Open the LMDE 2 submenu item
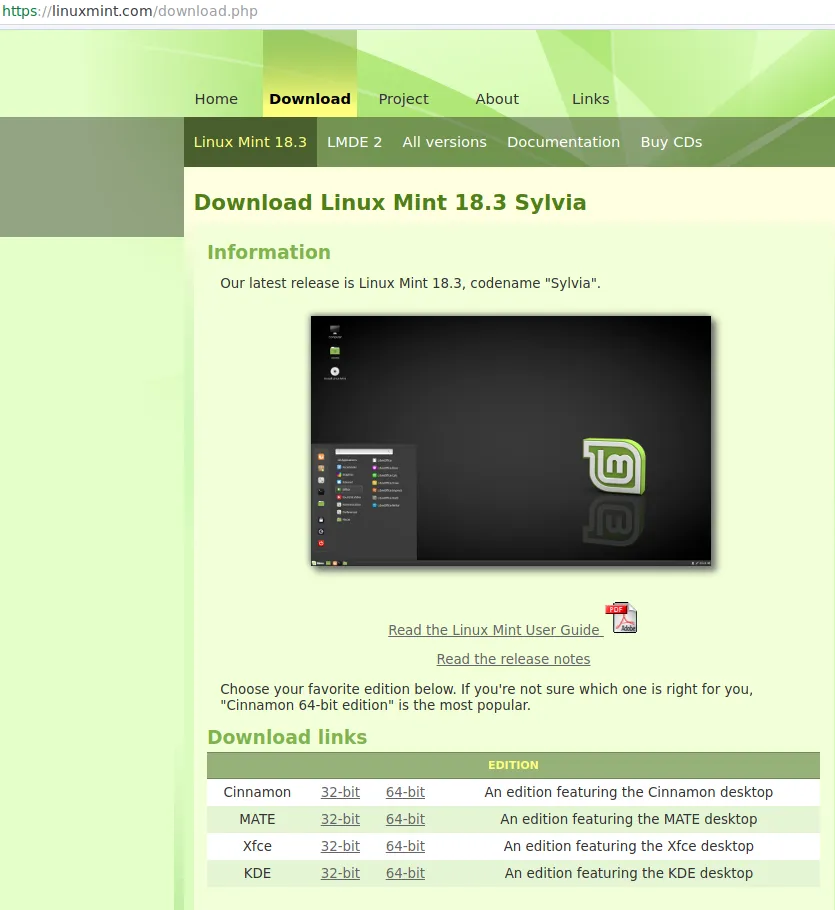 click(x=355, y=142)
